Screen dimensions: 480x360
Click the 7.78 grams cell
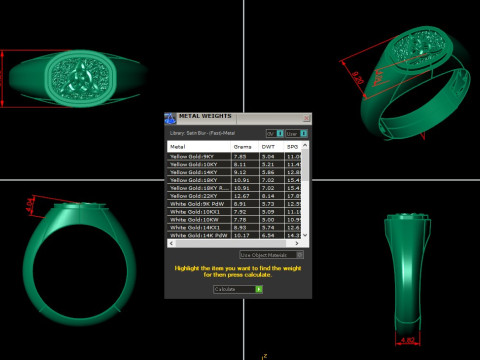tap(245, 220)
